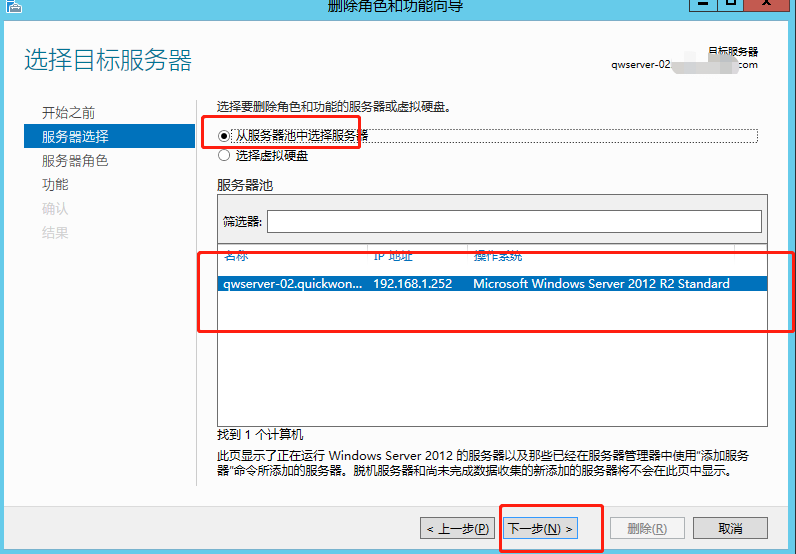Image resolution: width=796 pixels, height=554 pixels.
Task: Click the 192.168.1.252 IP address cell
Action: 412,283
